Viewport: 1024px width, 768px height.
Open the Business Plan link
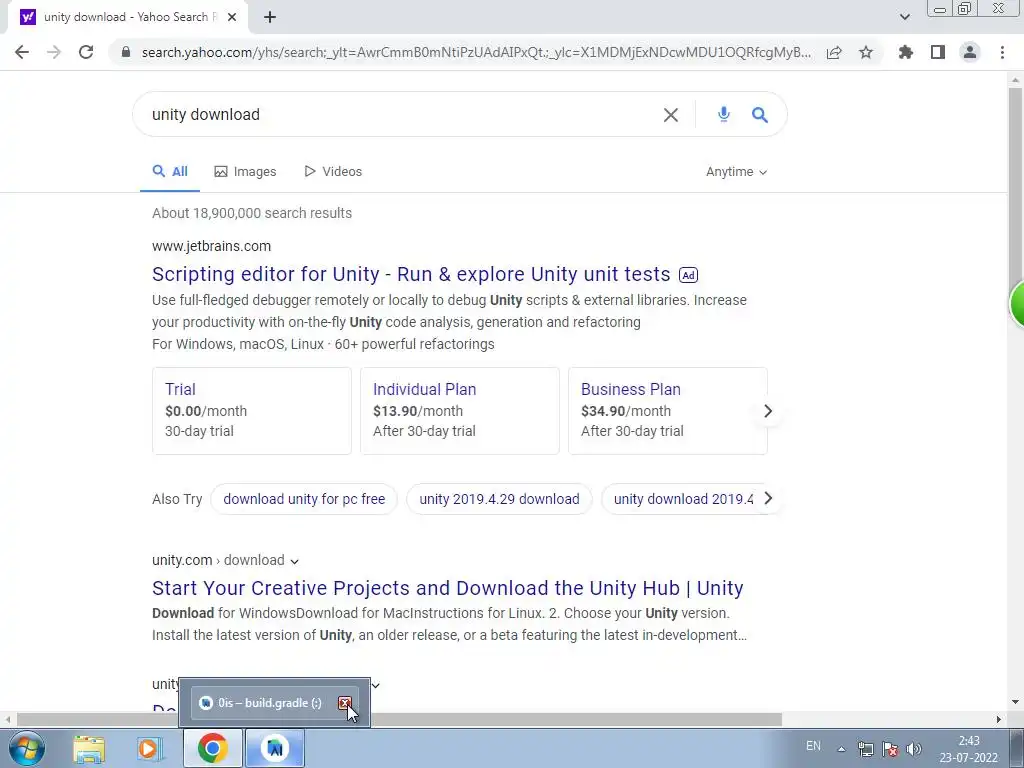pos(631,389)
